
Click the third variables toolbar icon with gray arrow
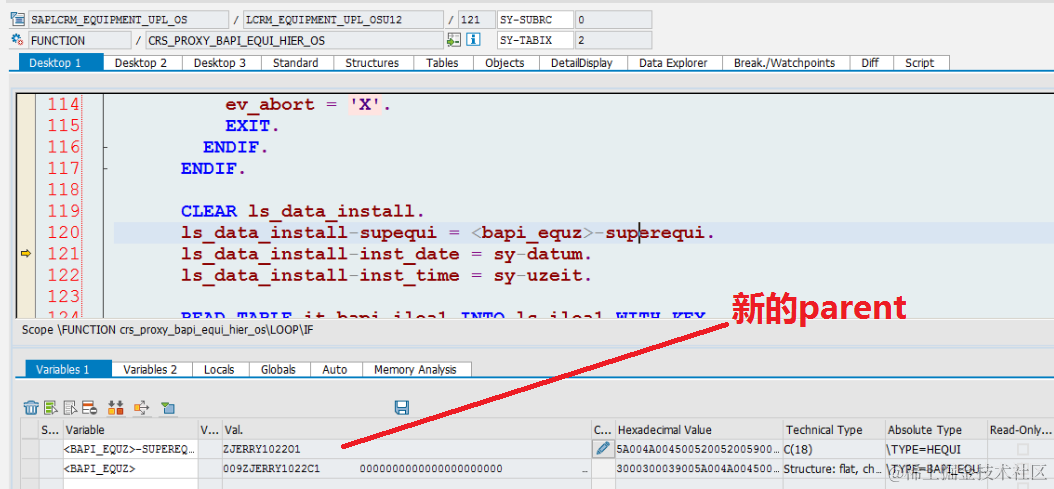point(71,407)
